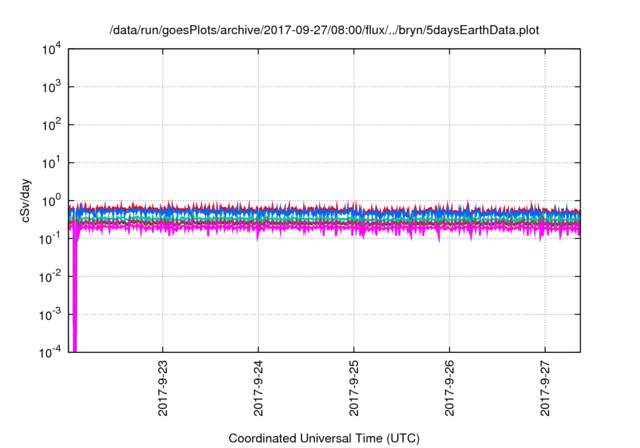Click the Coordinated Universal Time (UTC) axis title
Viewport: 640px width, 448px height.
[x=324, y=438]
